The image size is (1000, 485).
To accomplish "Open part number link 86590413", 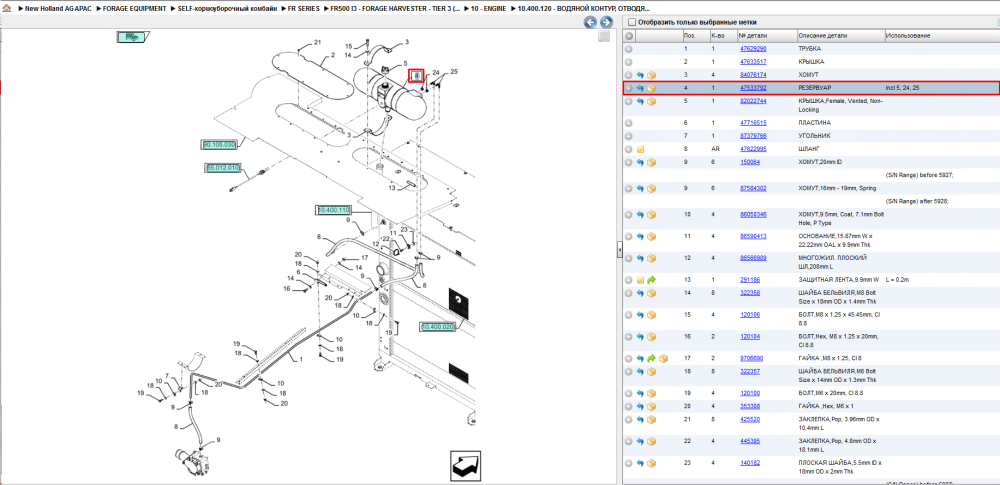I will [x=753, y=236].
